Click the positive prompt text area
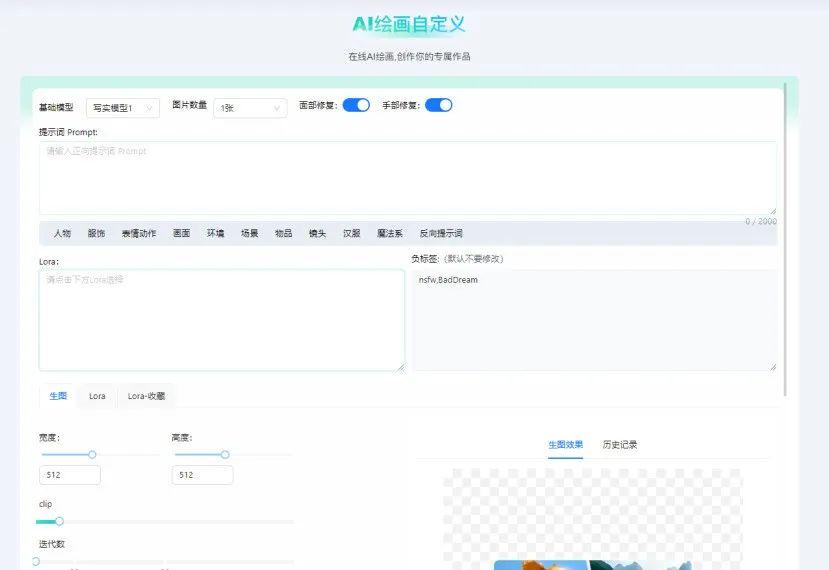The height and width of the screenshot is (570, 829). click(408, 178)
